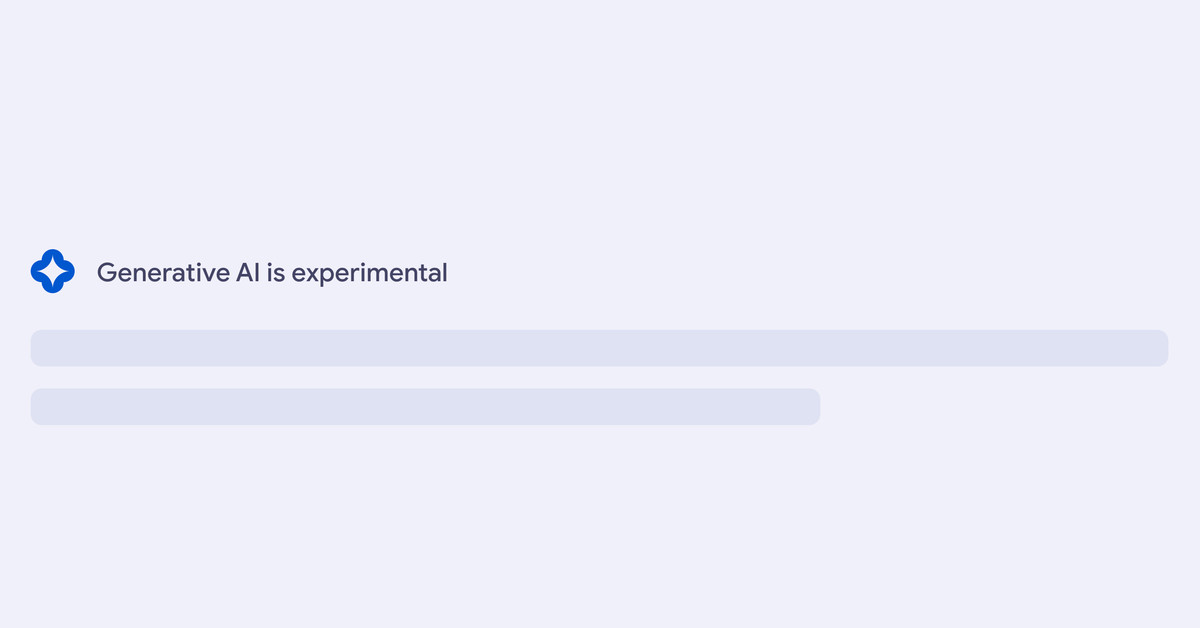Click the top grey loading strip
The width and height of the screenshot is (1200, 628).
[599, 348]
